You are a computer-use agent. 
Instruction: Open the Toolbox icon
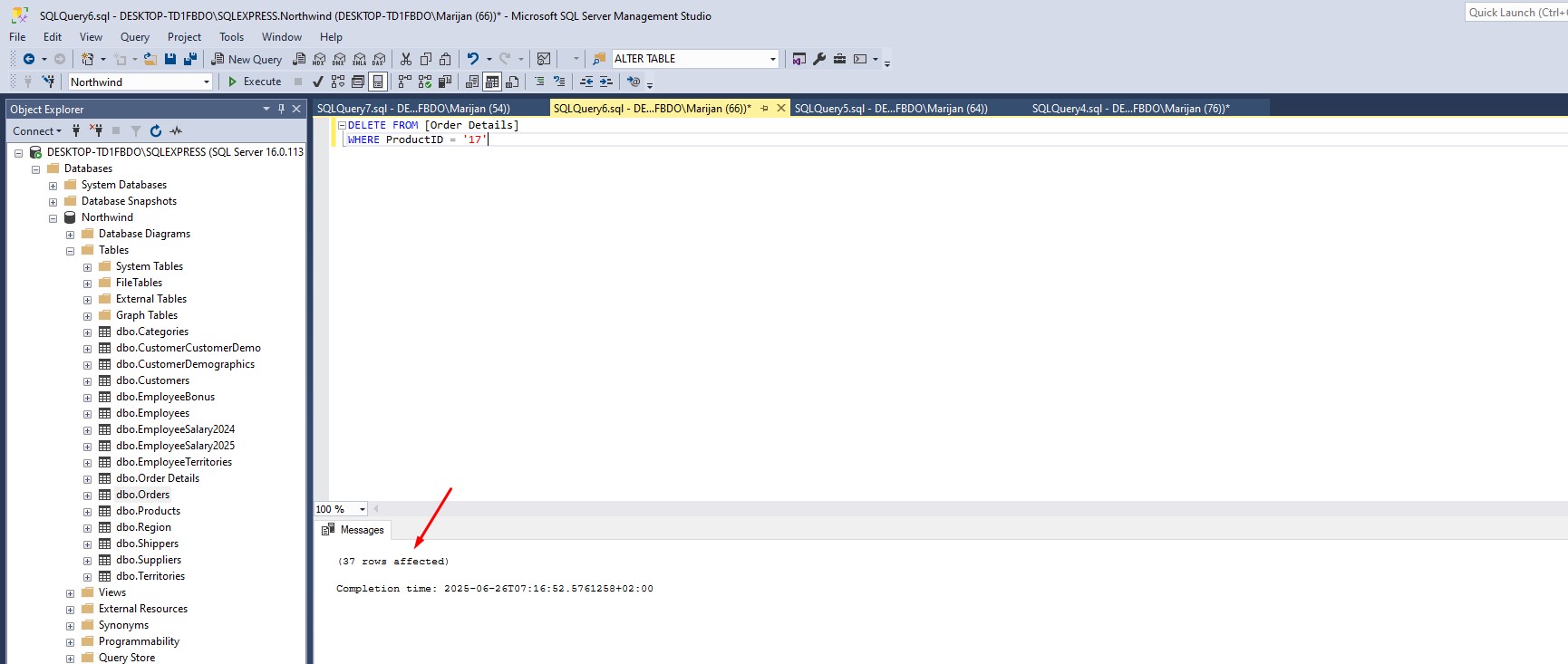point(839,59)
